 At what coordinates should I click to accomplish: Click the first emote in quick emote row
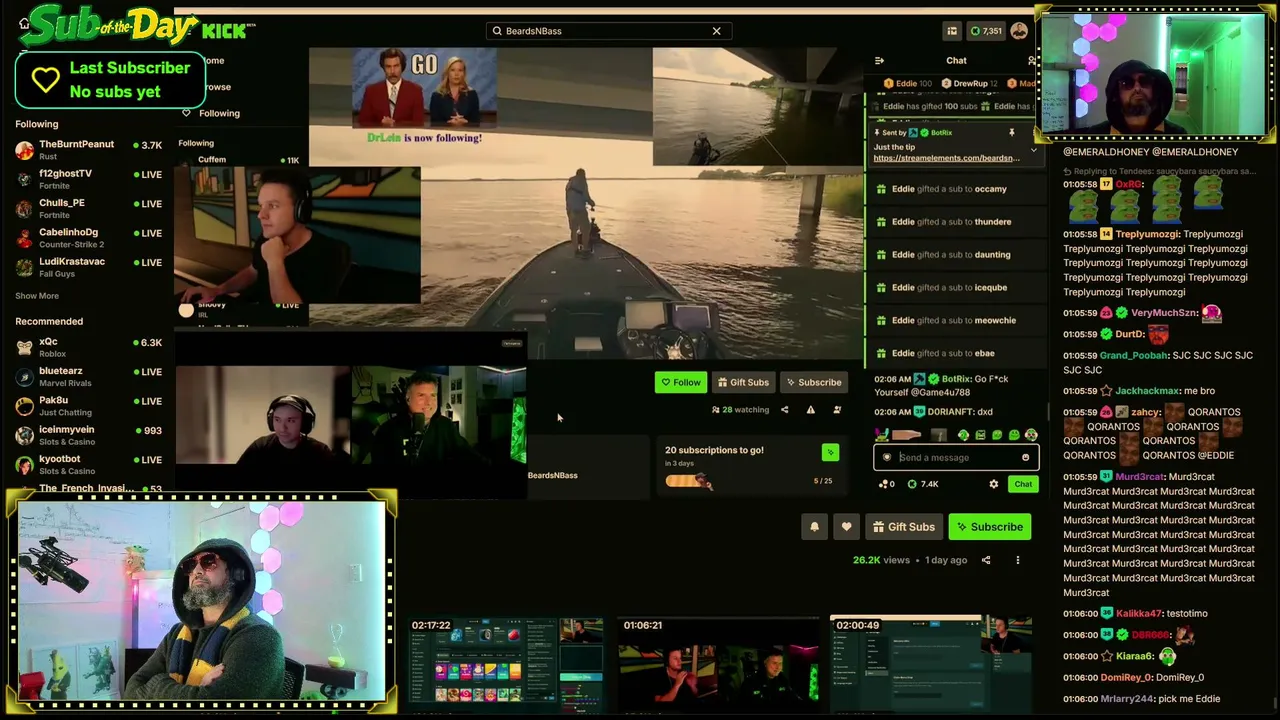coord(882,435)
